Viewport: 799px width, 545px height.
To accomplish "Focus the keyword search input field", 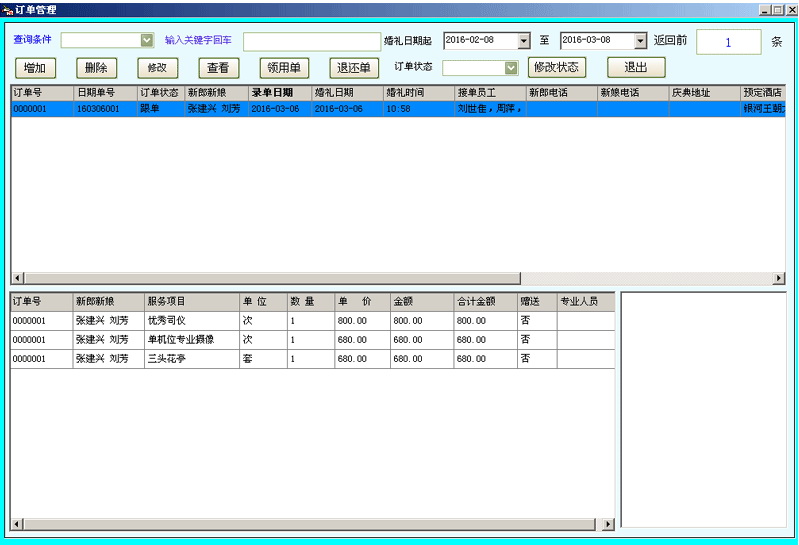I will [x=312, y=42].
